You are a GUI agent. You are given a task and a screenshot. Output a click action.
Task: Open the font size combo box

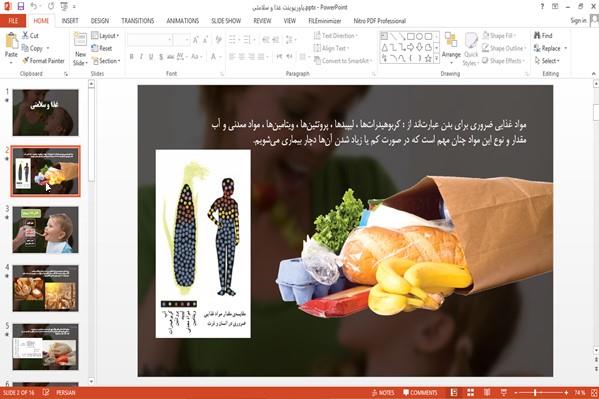tap(181, 40)
